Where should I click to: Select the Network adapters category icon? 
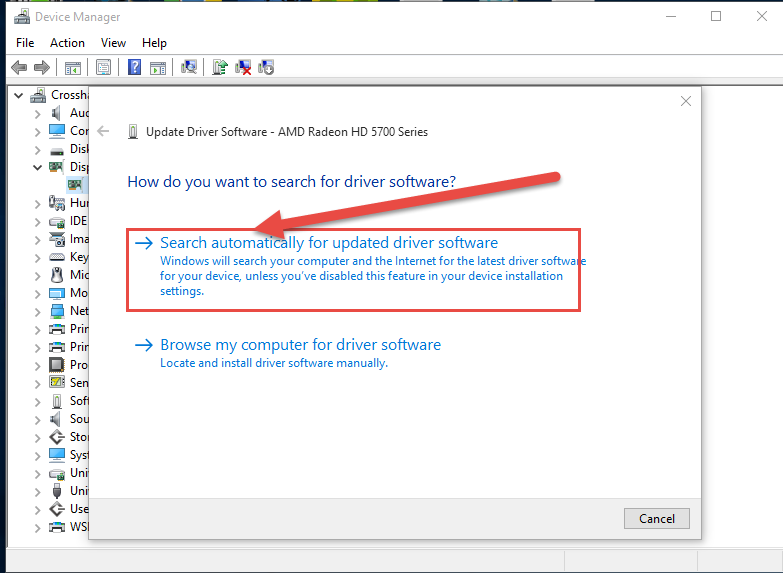click(x=57, y=311)
